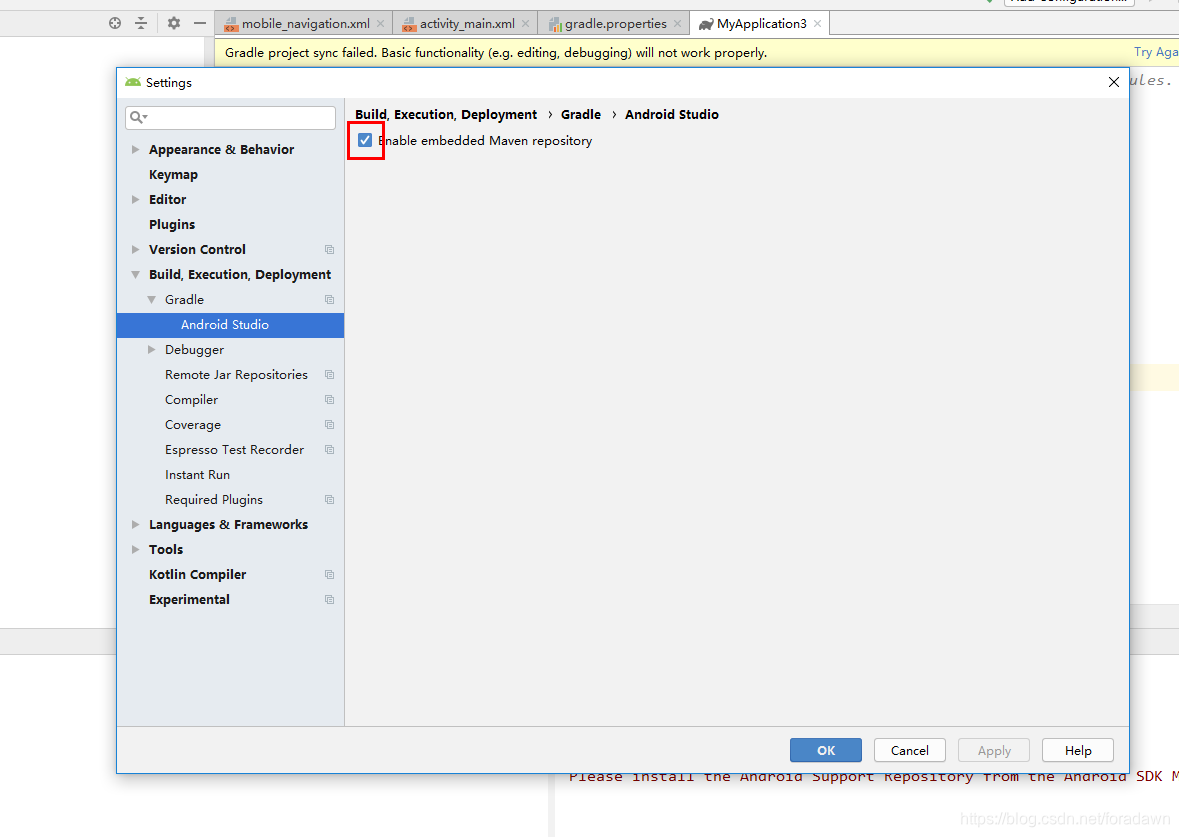Click the Apply button
This screenshot has height=837, width=1179.
(994, 751)
